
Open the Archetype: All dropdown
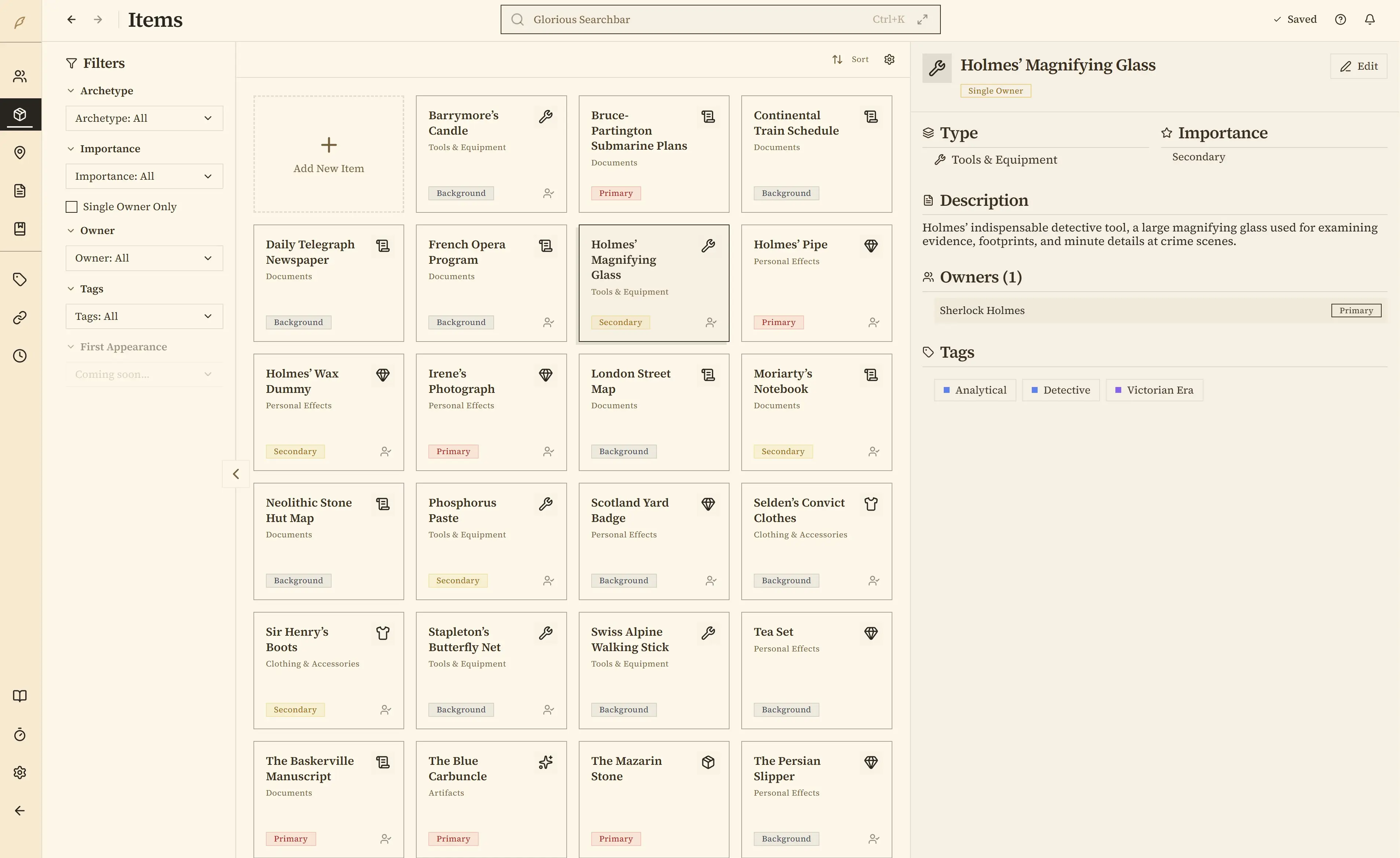[144, 118]
